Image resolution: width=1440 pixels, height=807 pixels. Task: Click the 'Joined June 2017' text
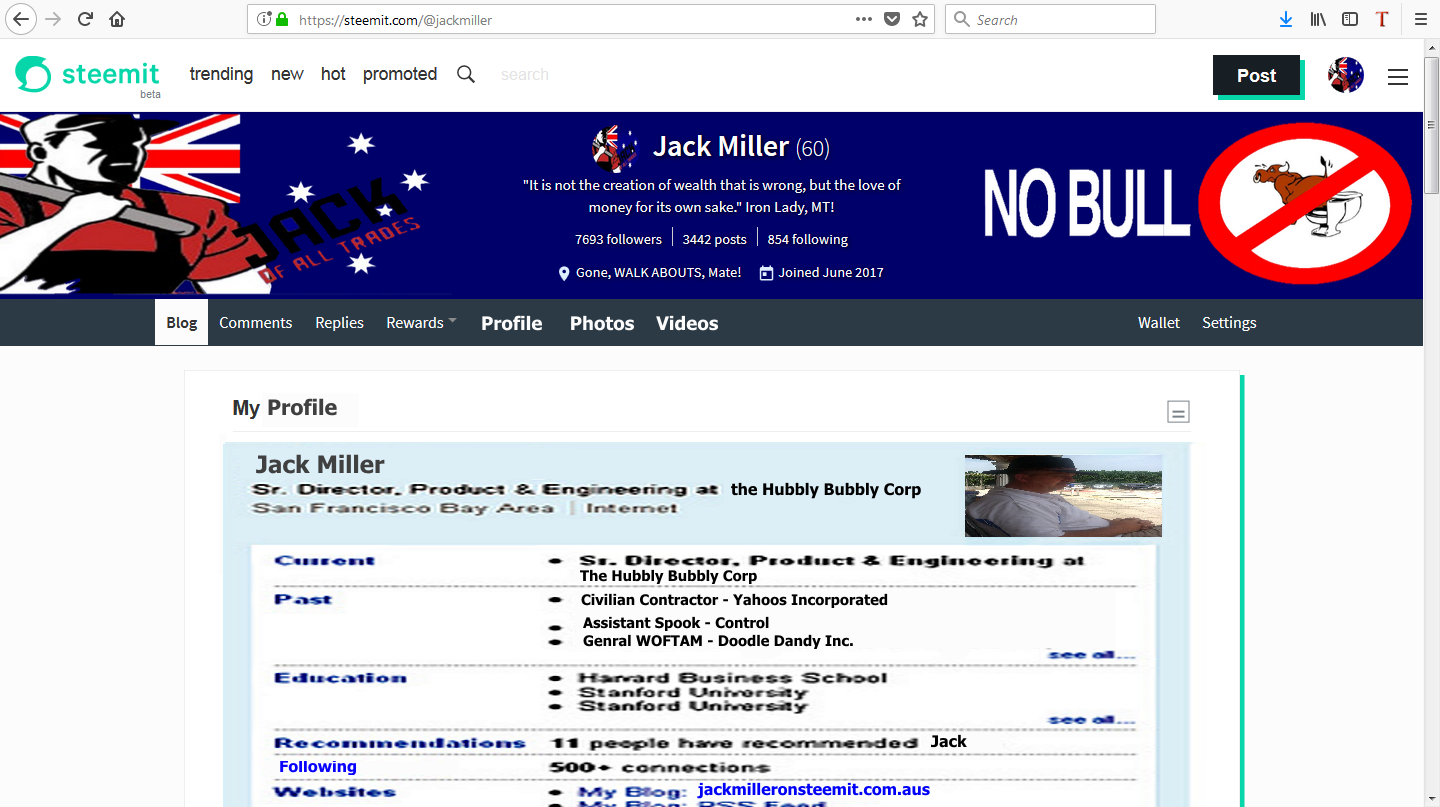pyautogui.click(x=831, y=272)
